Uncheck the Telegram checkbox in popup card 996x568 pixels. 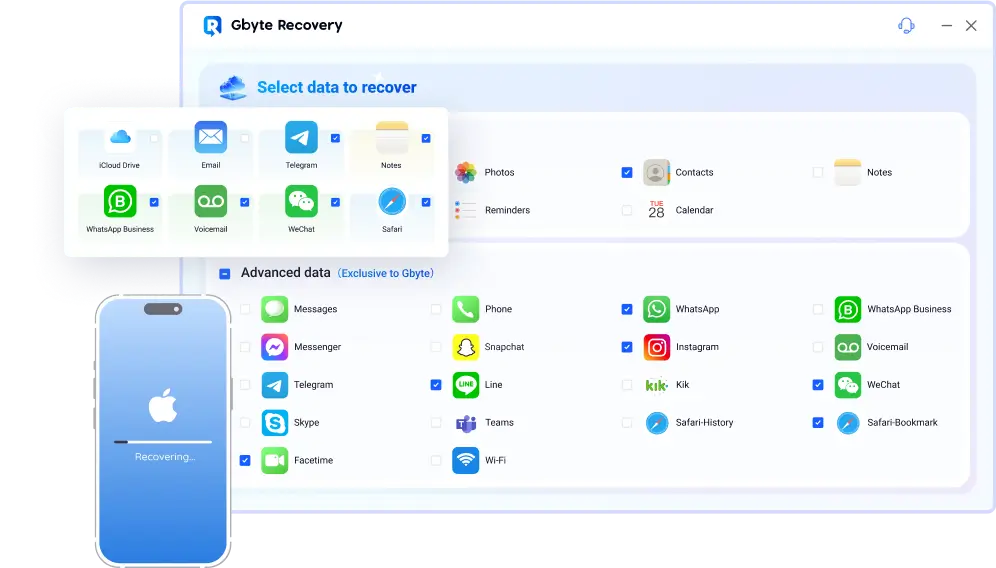click(335, 138)
